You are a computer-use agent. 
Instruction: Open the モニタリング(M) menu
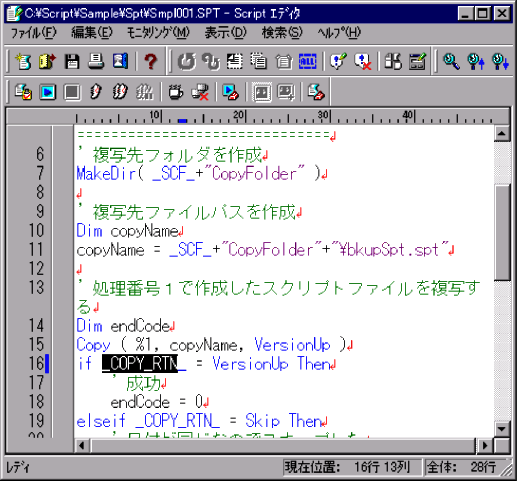[x=158, y=33]
